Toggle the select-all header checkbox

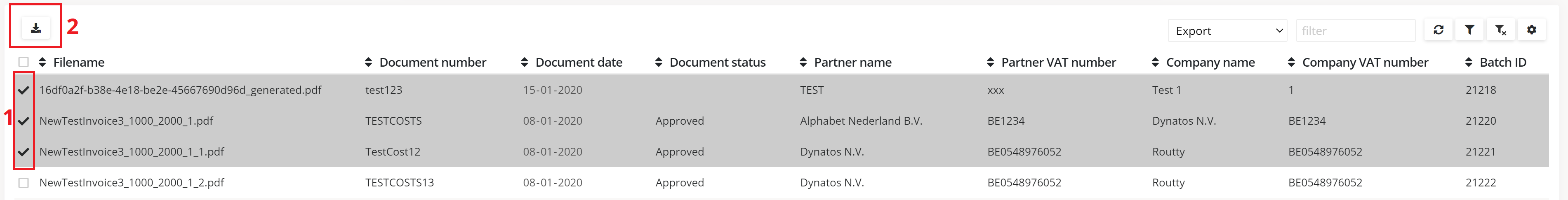coord(24,62)
